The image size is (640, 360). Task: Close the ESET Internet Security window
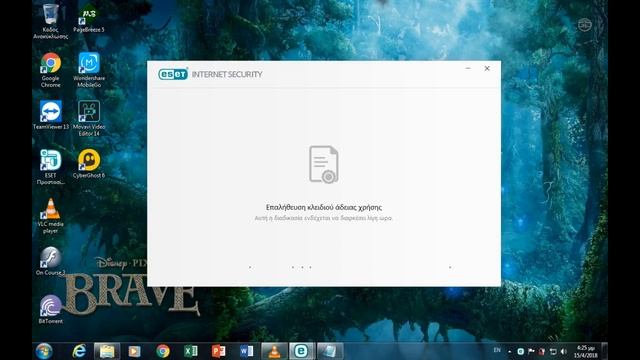[x=487, y=69]
